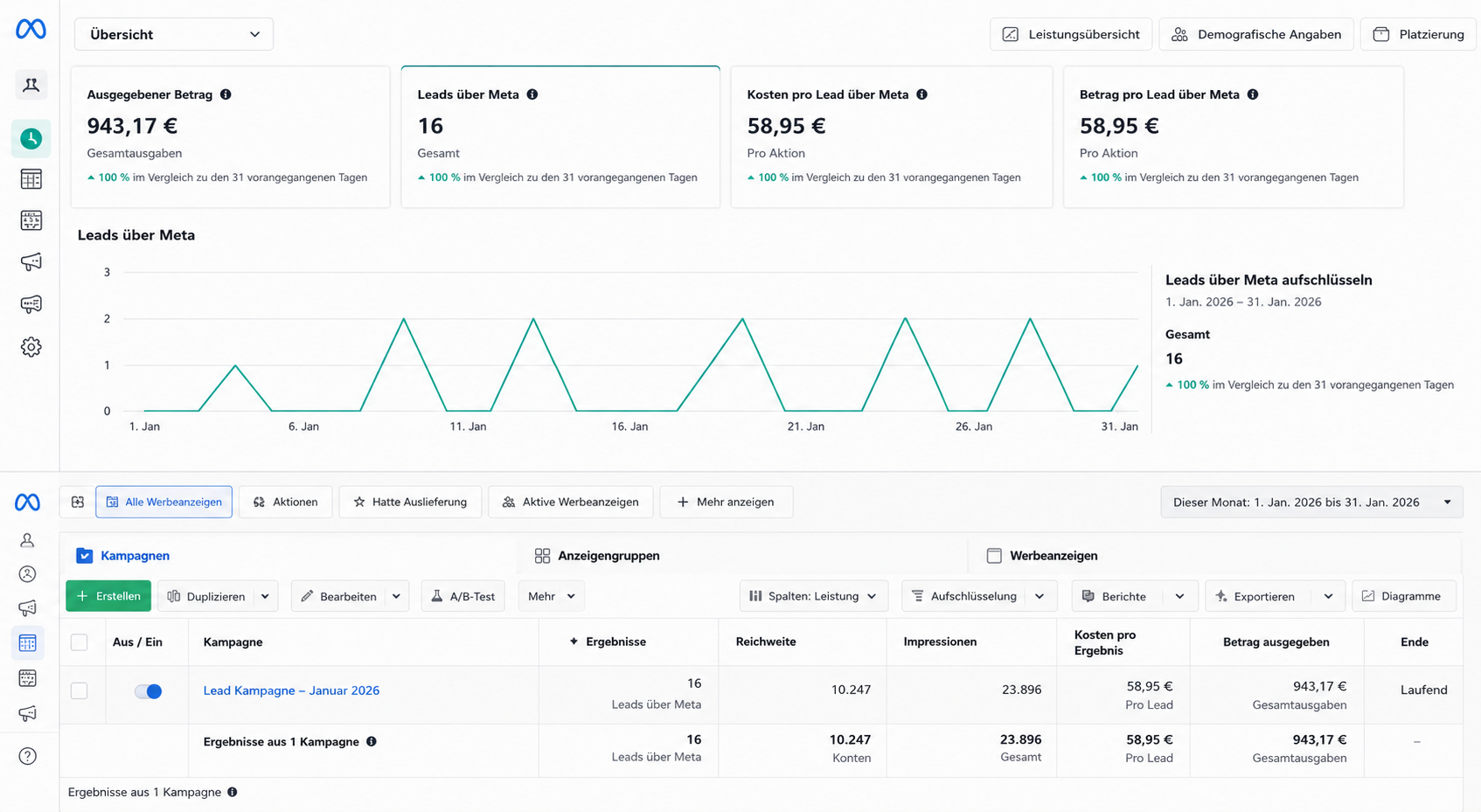Click the sparkle icon in Ergebnisse header
Viewport: 1481px width, 812px height.
click(574, 642)
